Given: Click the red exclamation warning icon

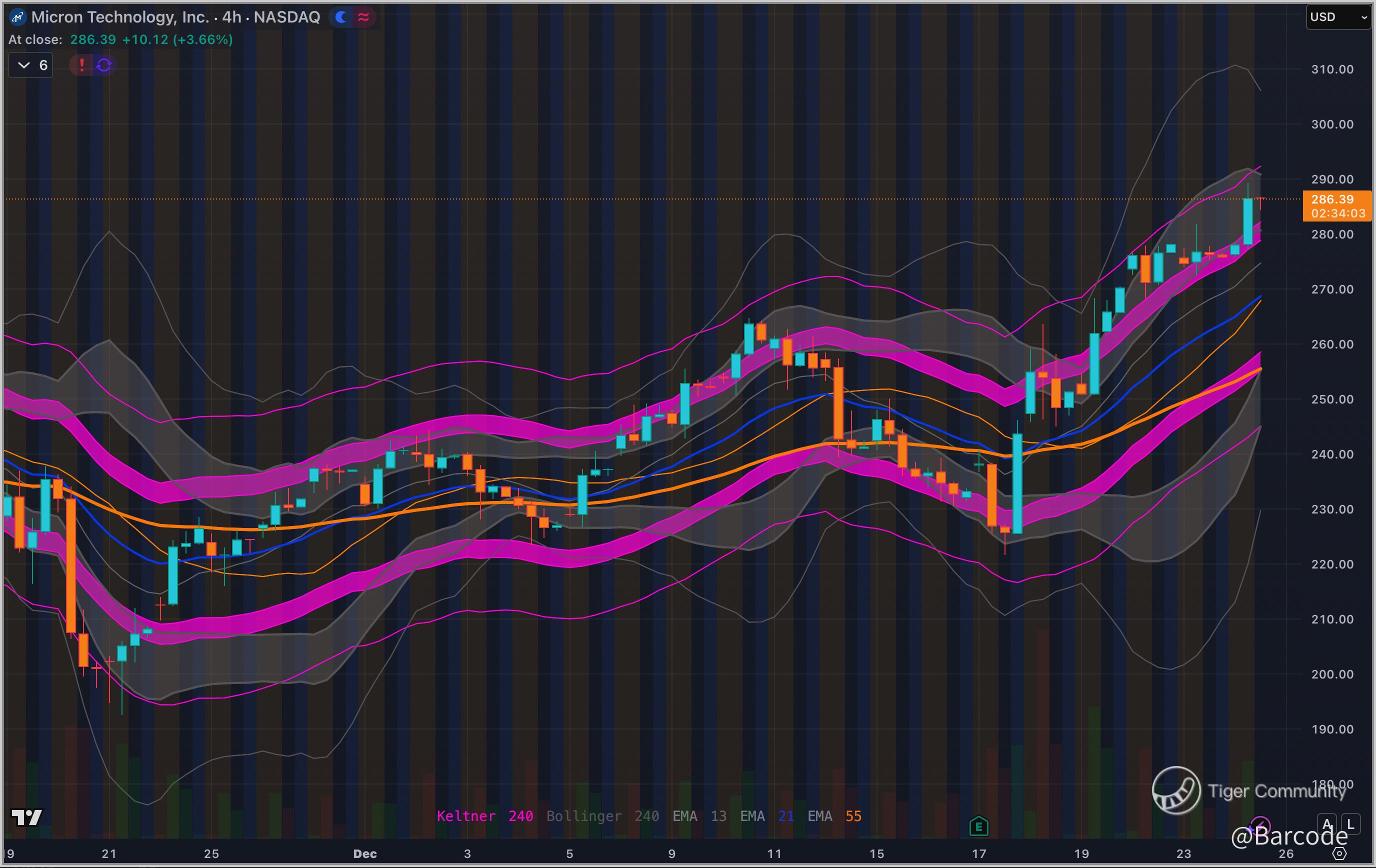Looking at the screenshot, I should pos(81,65).
